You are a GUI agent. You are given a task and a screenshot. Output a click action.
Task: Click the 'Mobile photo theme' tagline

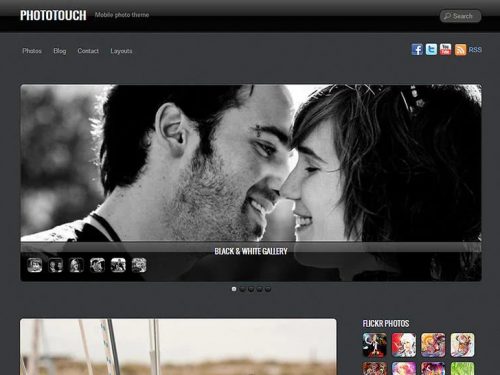122,15
